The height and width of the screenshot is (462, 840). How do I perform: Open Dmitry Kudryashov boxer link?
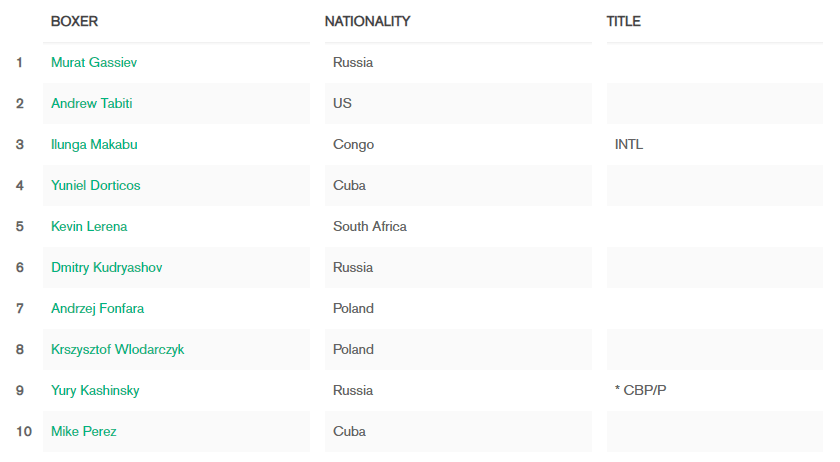[x=107, y=267]
